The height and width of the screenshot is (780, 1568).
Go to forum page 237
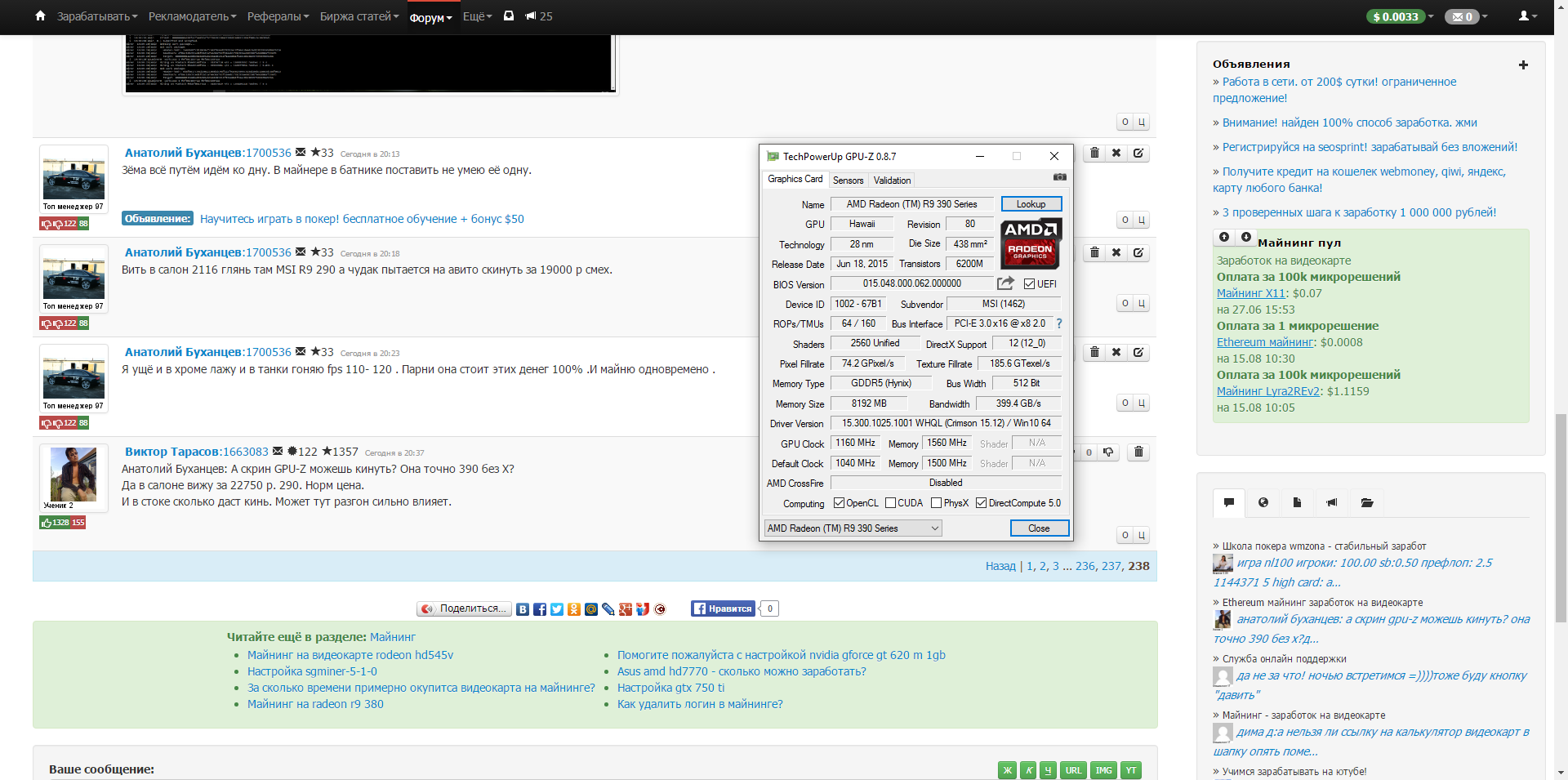tap(1111, 566)
